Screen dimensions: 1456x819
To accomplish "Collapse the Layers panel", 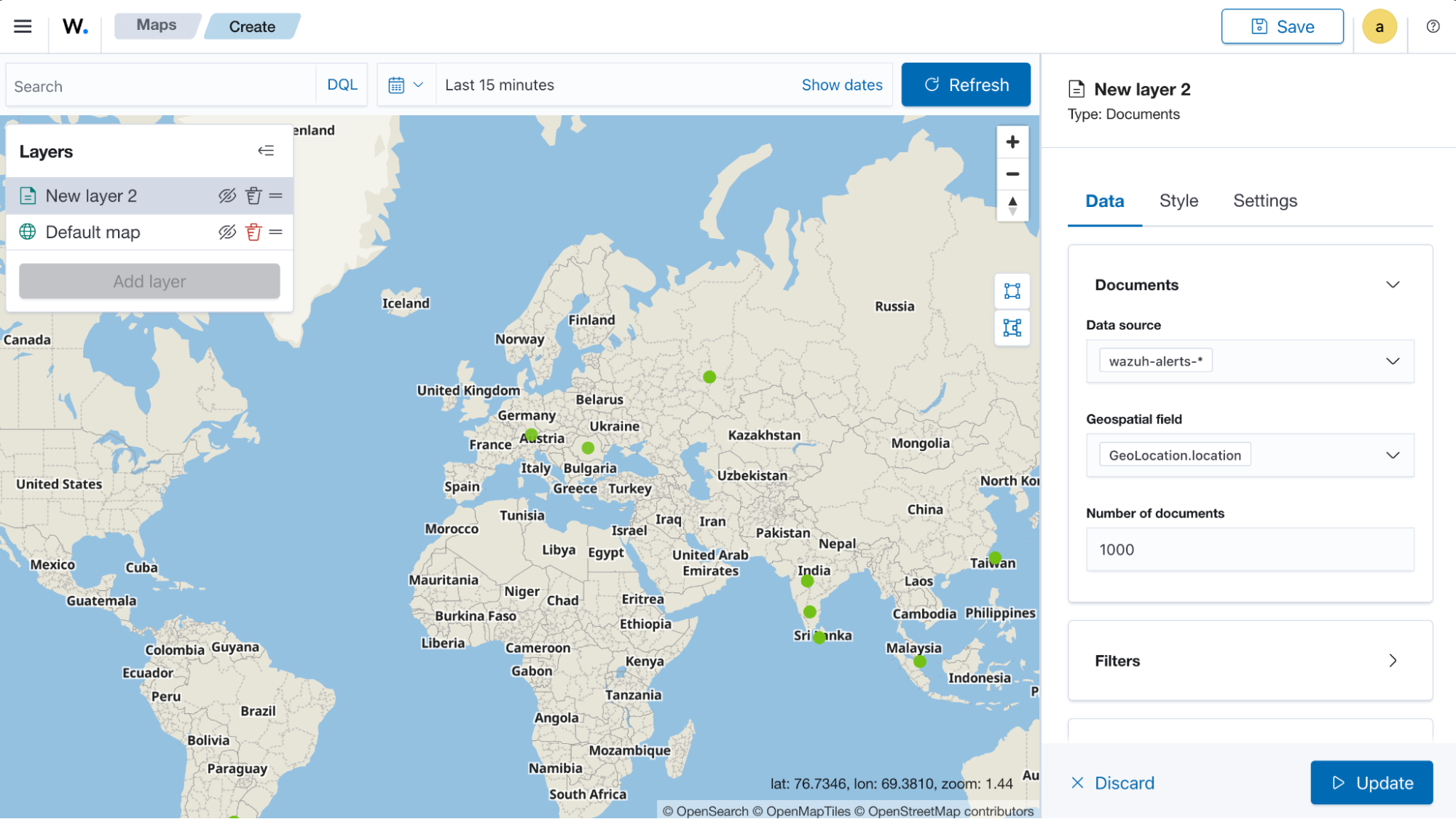I will [x=266, y=150].
